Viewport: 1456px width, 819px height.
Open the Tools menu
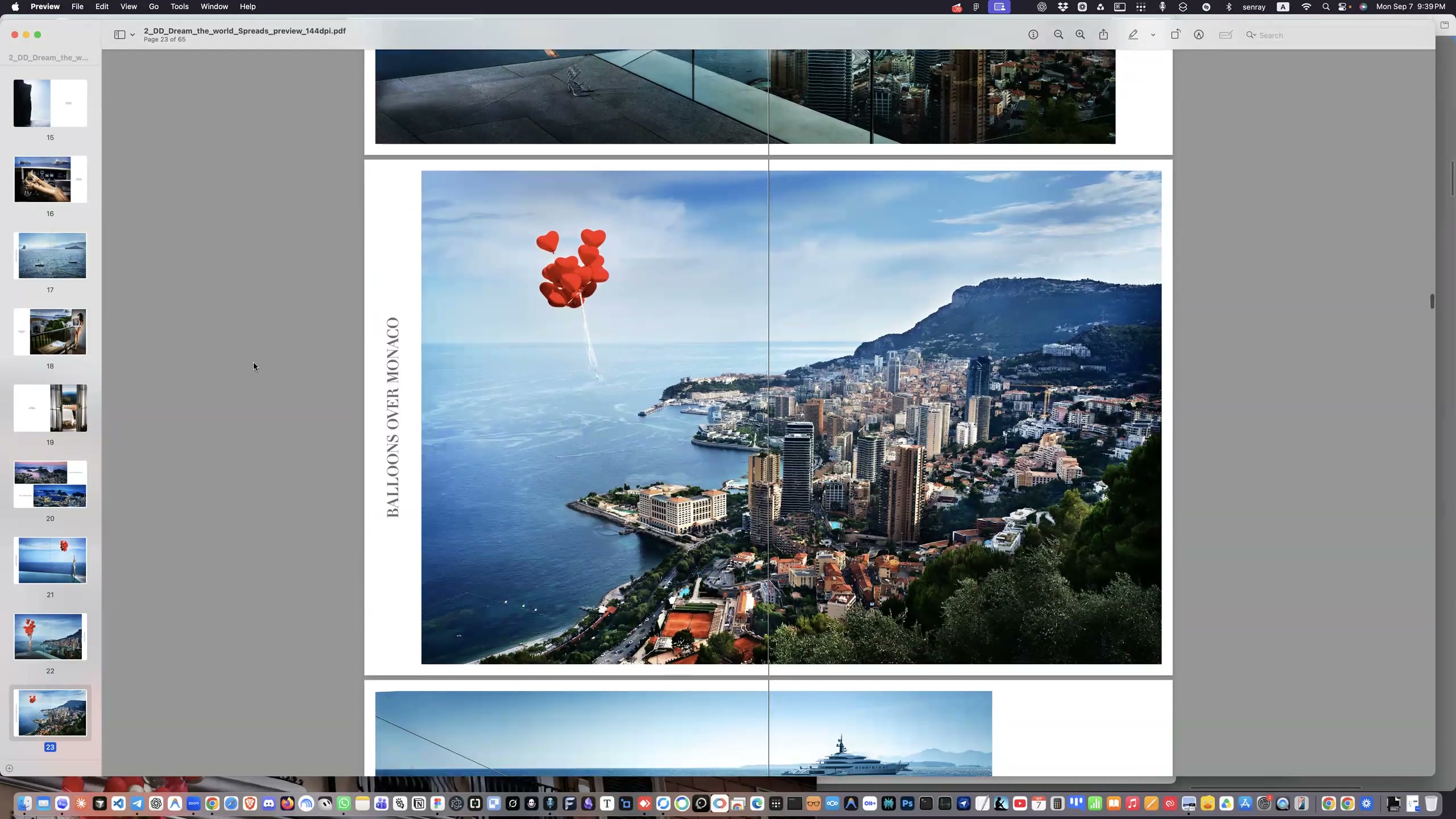[x=179, y=7]
